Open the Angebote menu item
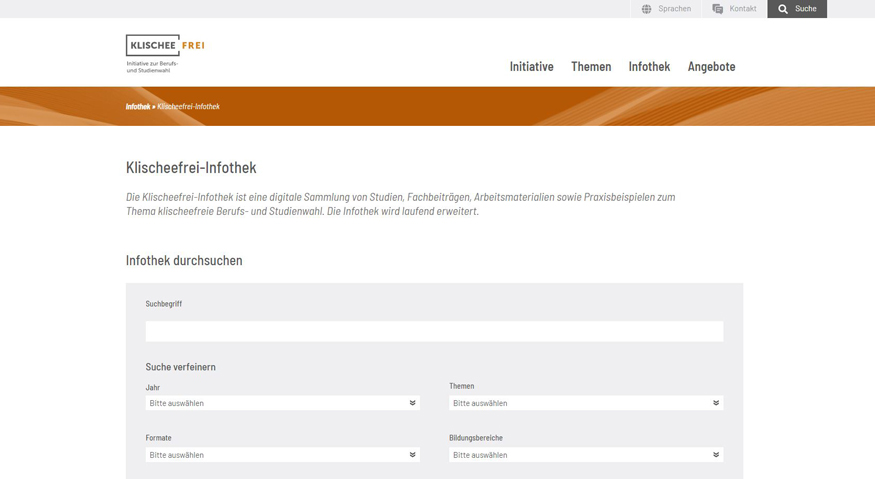 711,67
